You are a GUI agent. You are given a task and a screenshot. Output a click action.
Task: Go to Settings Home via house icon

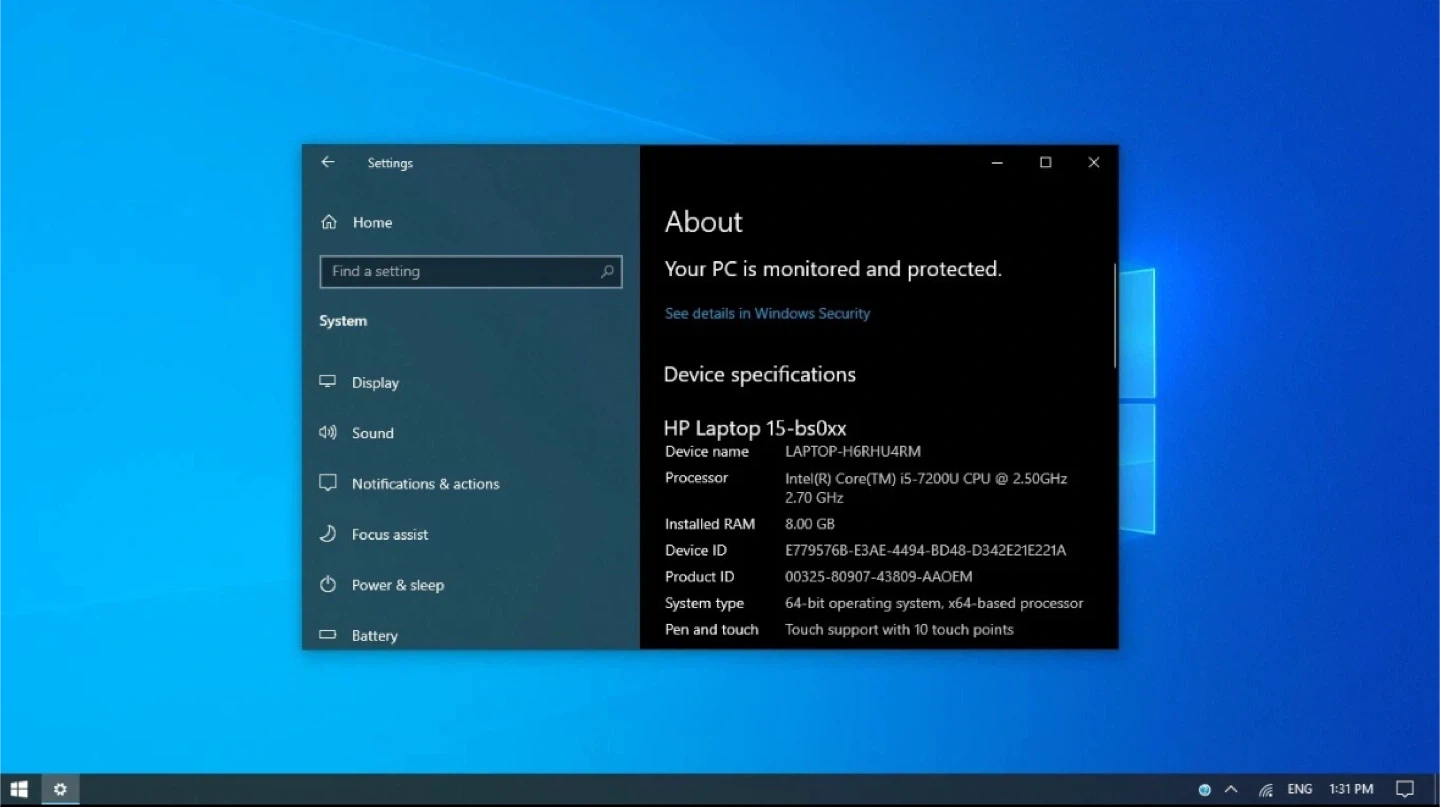click(x=329, y=222)
